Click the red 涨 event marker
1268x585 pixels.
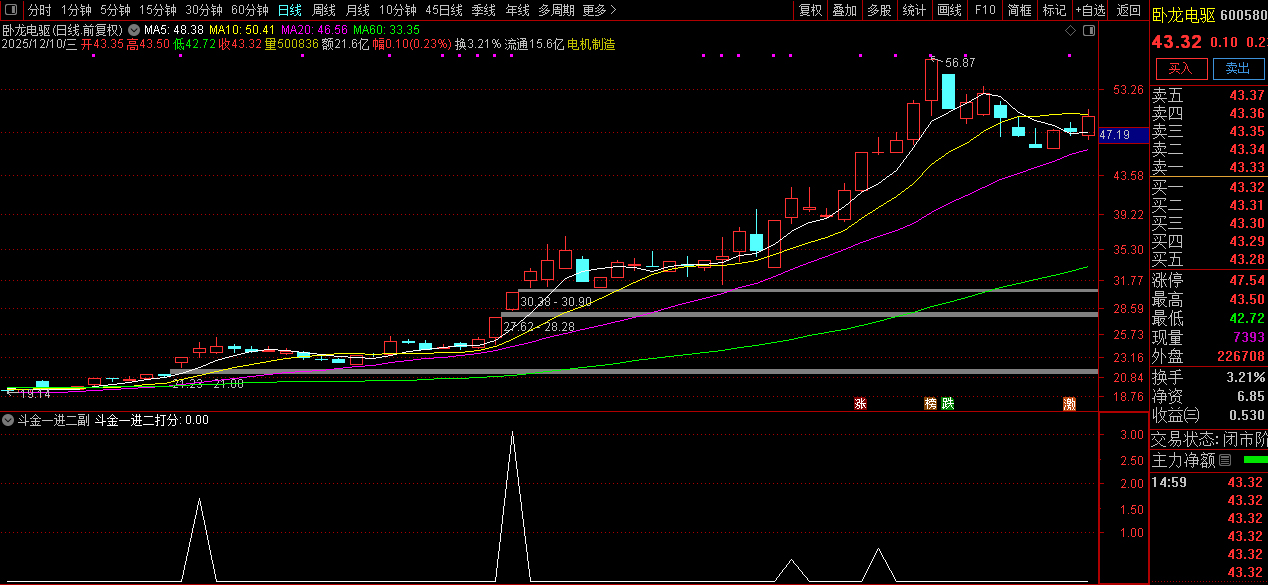point(860,404)
